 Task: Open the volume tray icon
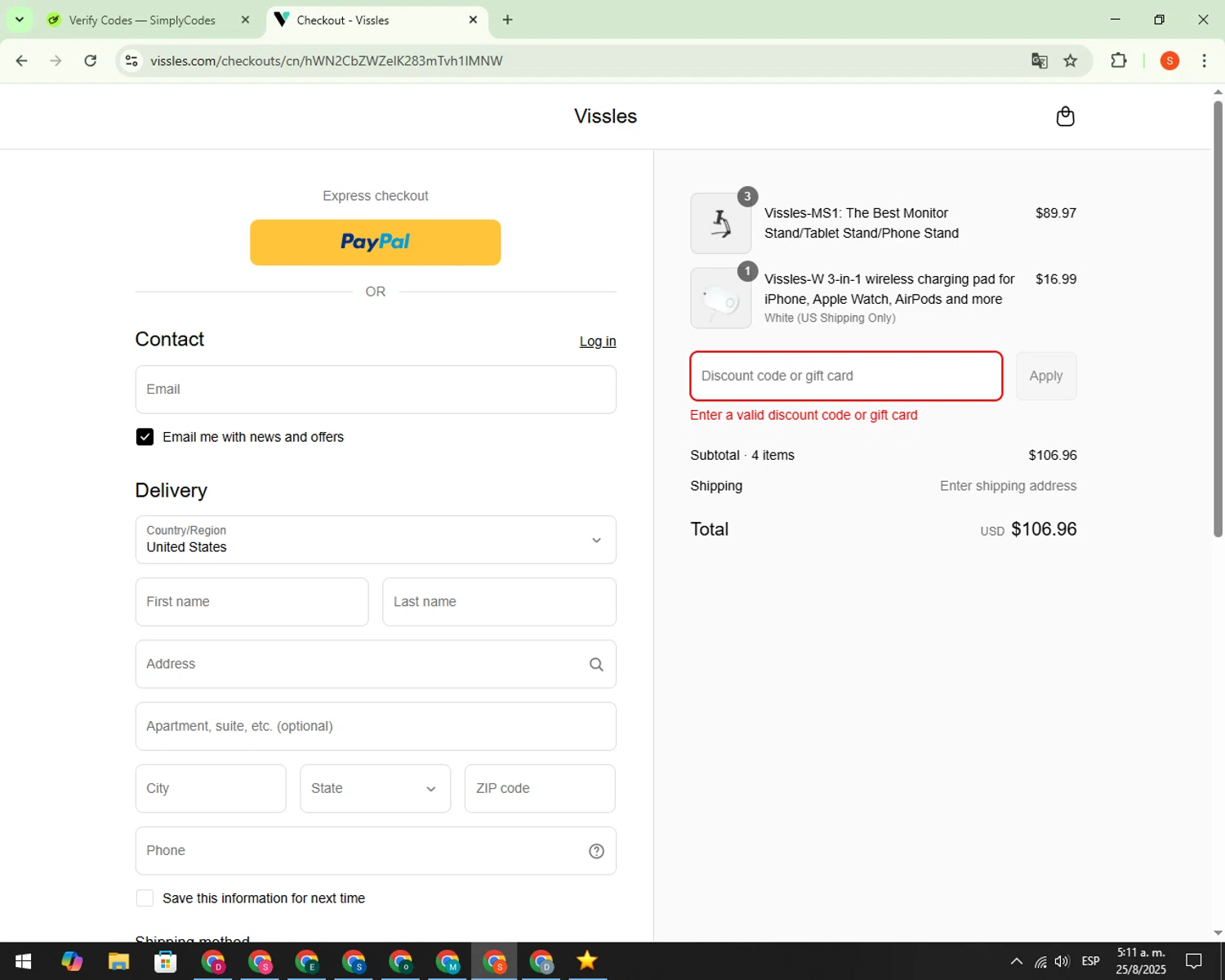click(1062, 961)
